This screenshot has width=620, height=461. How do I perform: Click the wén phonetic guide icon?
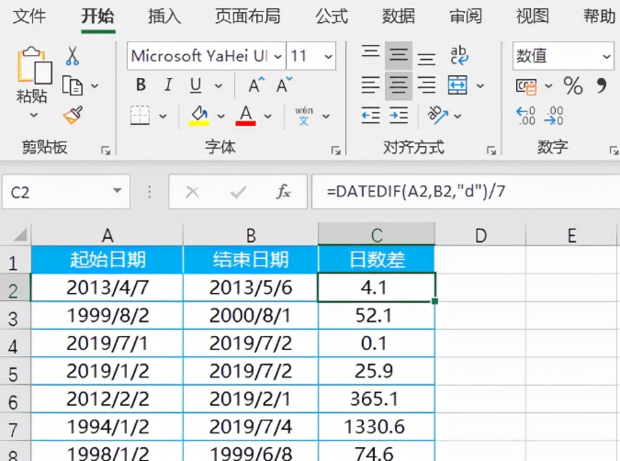pyautogui.click(x=304, y=116)
